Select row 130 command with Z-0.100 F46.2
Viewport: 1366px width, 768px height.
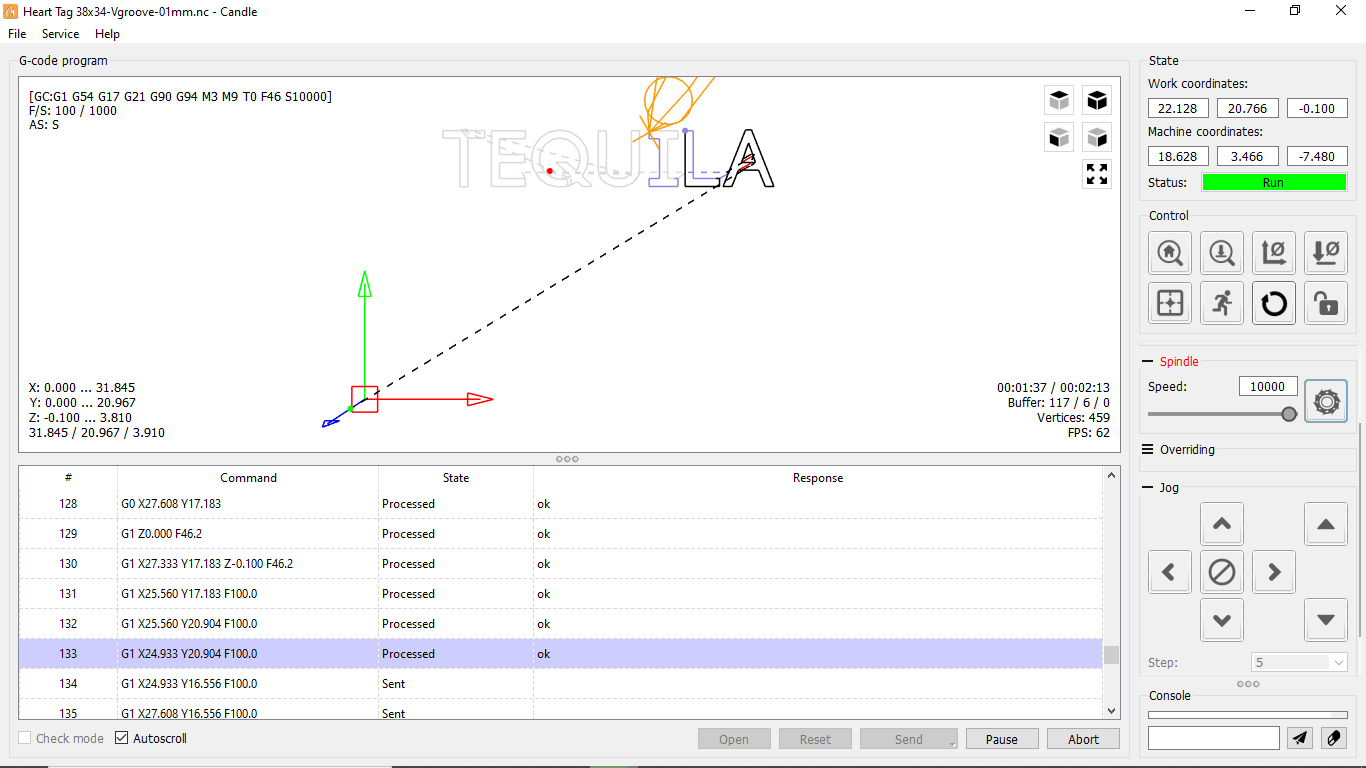coord(561,564)
